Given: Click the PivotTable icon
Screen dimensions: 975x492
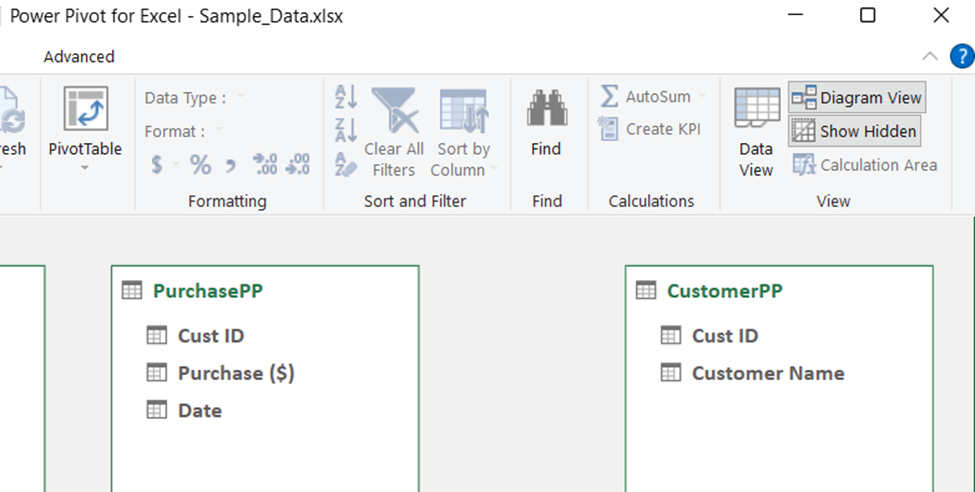Looking at the screenshot, I should tap(86, 109).
